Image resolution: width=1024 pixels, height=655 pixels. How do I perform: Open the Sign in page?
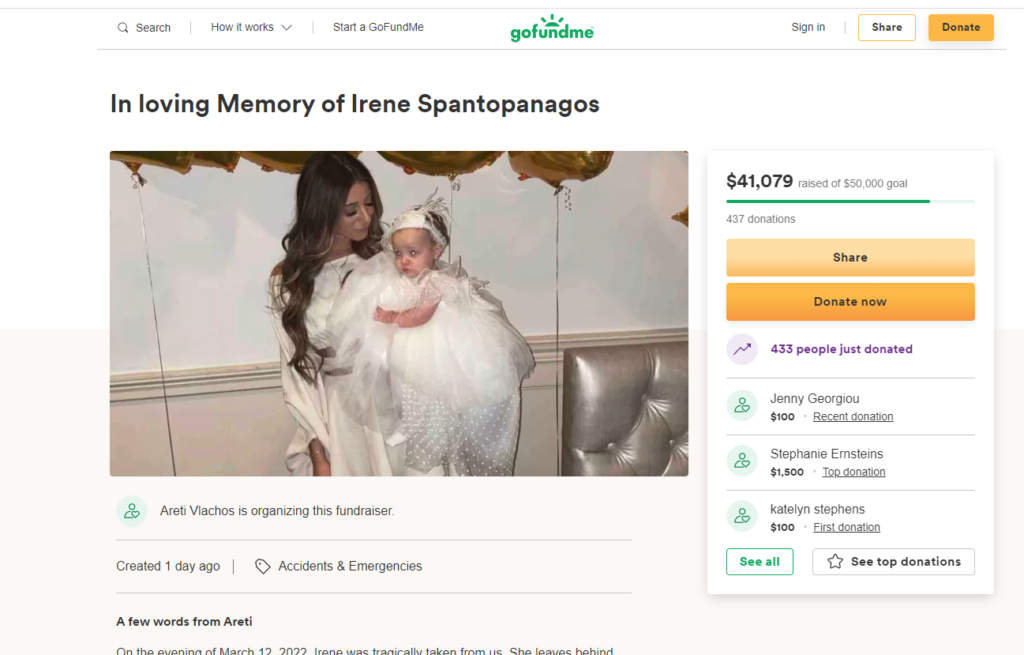pos(808,28)
